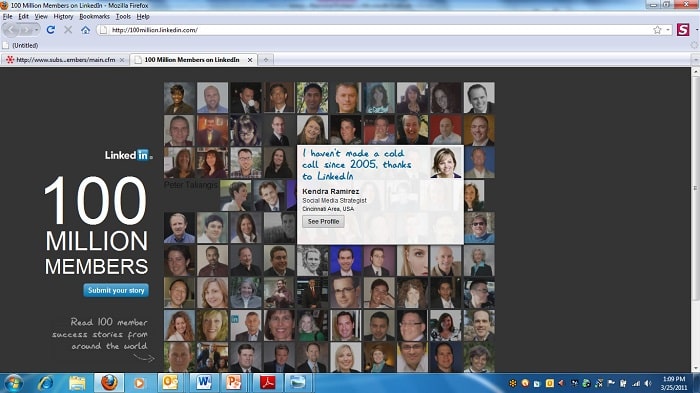The width and height of the screenshot is (700, 393).
Task: Open Internet Explorer from the taskbar
Action: [x=45, y=383]
